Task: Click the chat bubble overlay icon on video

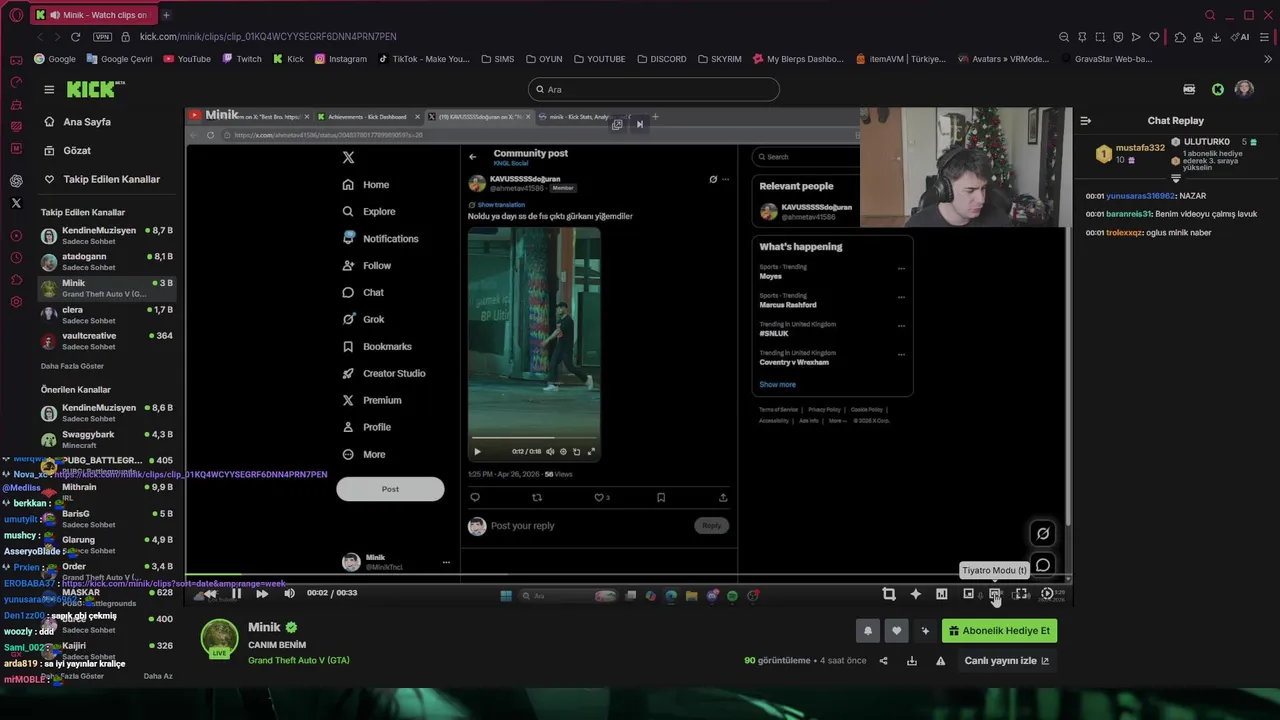Action: [1043, 566]
